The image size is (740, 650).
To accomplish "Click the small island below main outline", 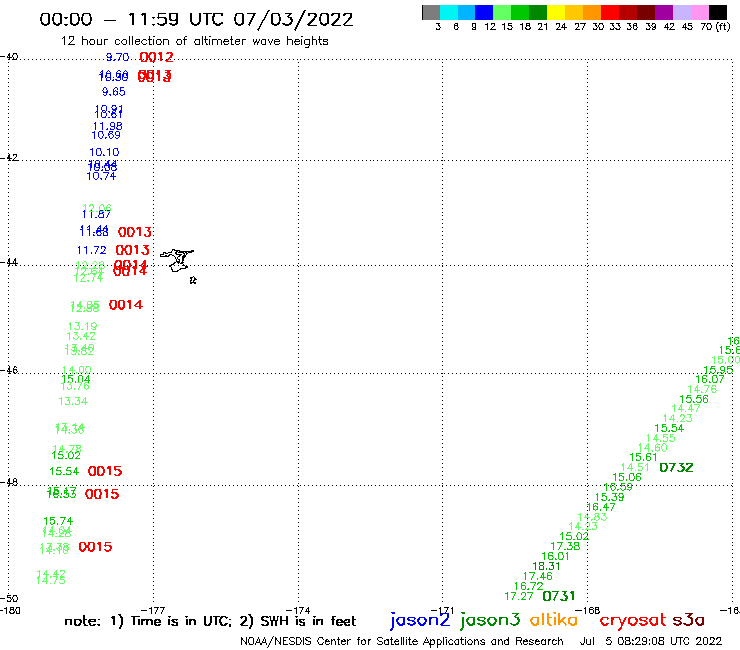I will pos(193,280).
